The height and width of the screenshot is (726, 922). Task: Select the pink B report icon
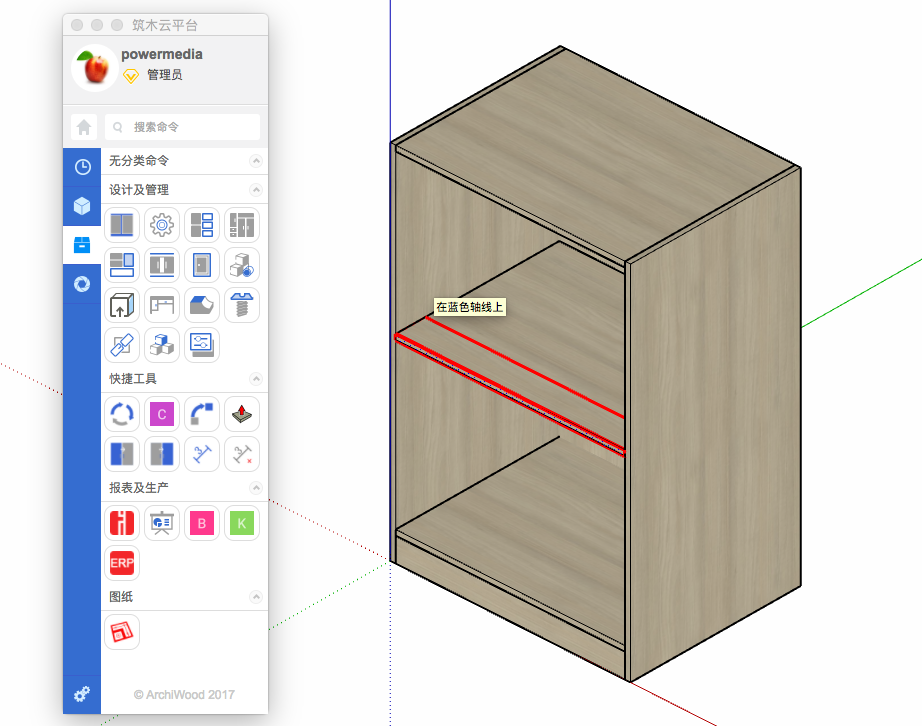[201, 523]
